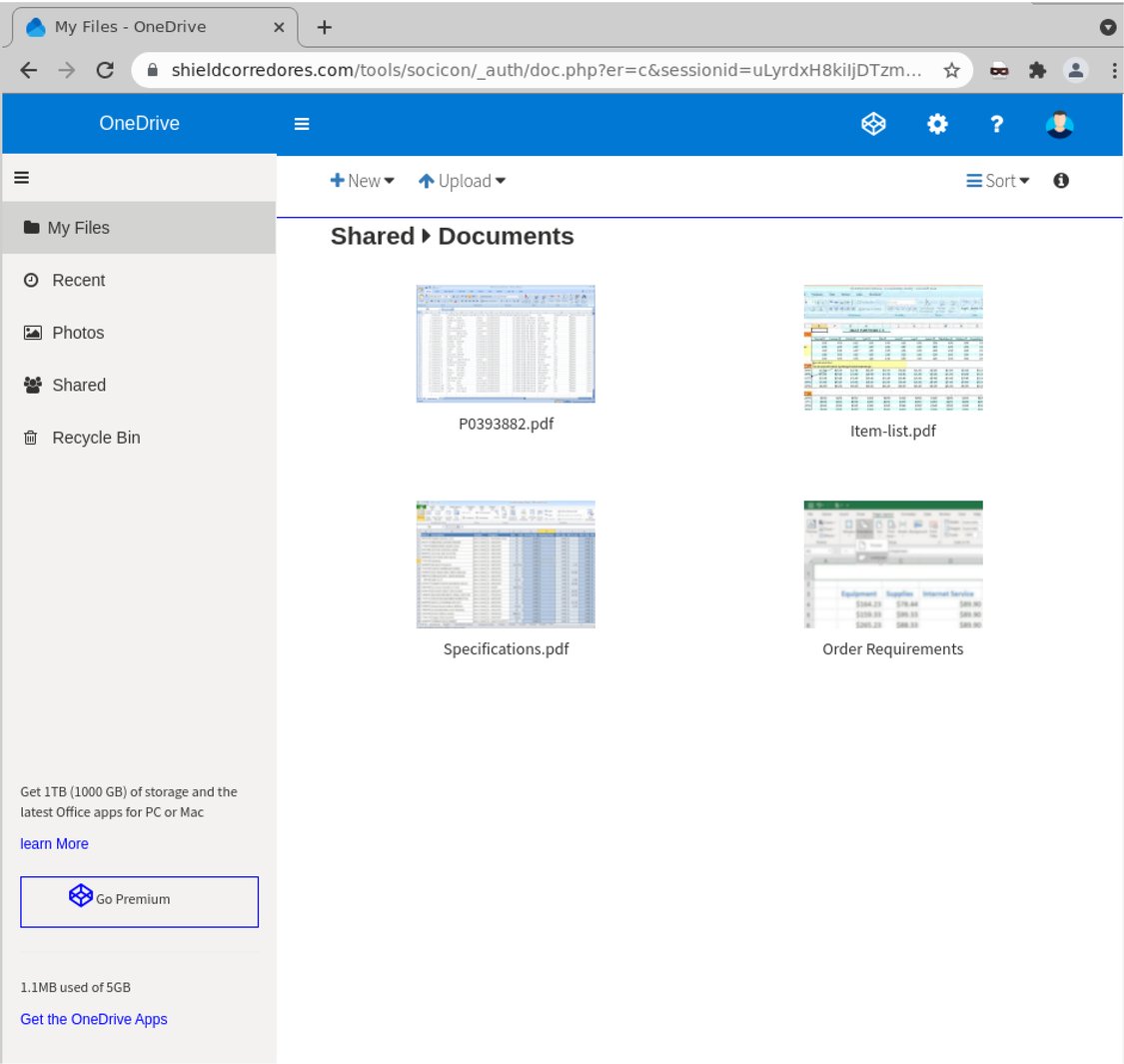
Task: Open the Specifications.pdf thumbnail
Action: pos(506,564)
